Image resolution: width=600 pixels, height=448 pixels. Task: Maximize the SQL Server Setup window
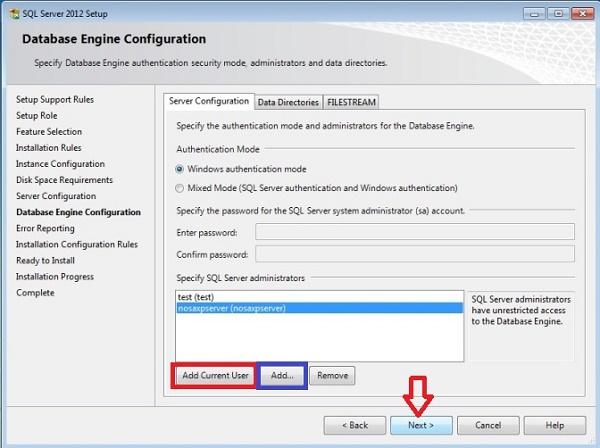pos(557,13)
